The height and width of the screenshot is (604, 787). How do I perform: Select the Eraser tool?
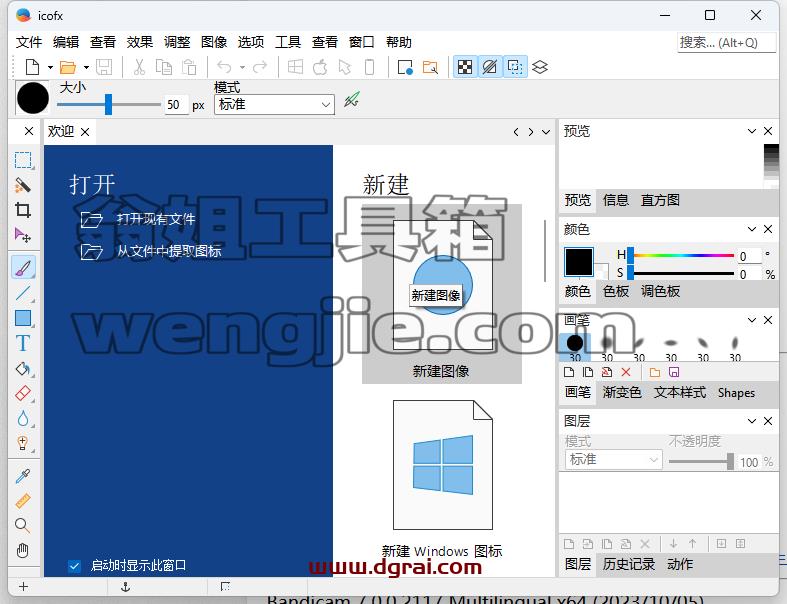23,393
